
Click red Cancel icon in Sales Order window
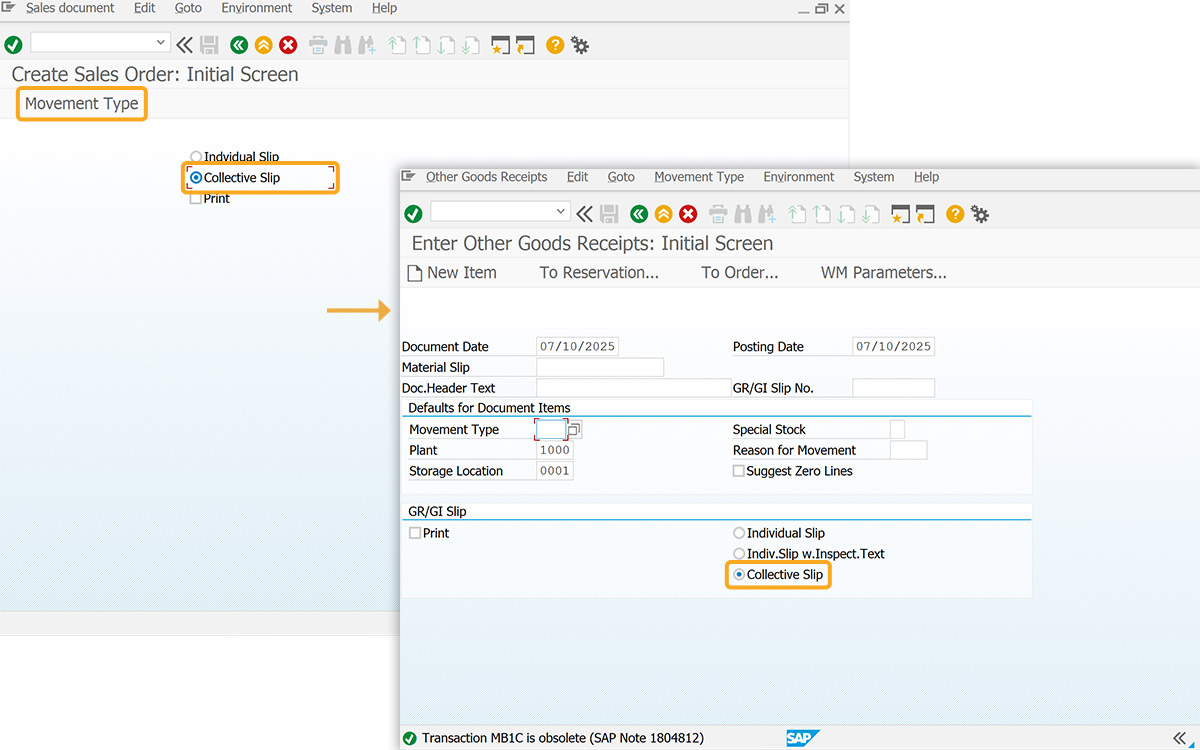288,45
